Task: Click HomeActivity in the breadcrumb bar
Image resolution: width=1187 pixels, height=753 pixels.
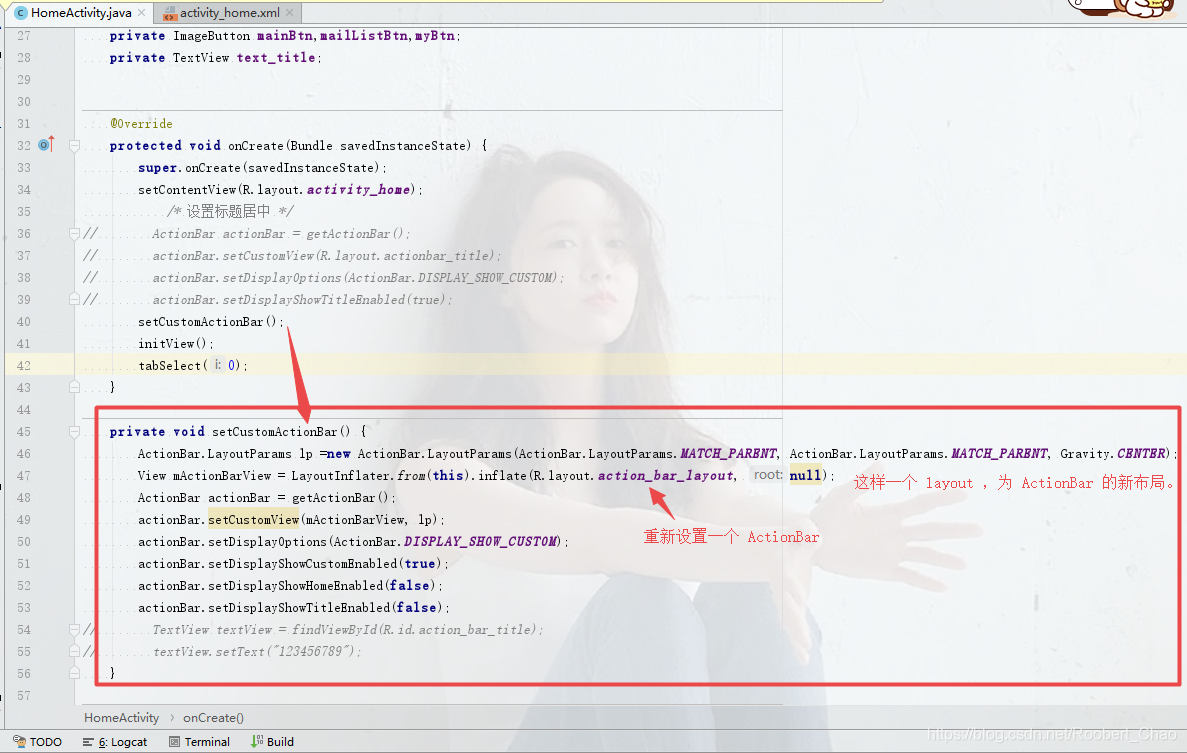Action: pos(121,717)
